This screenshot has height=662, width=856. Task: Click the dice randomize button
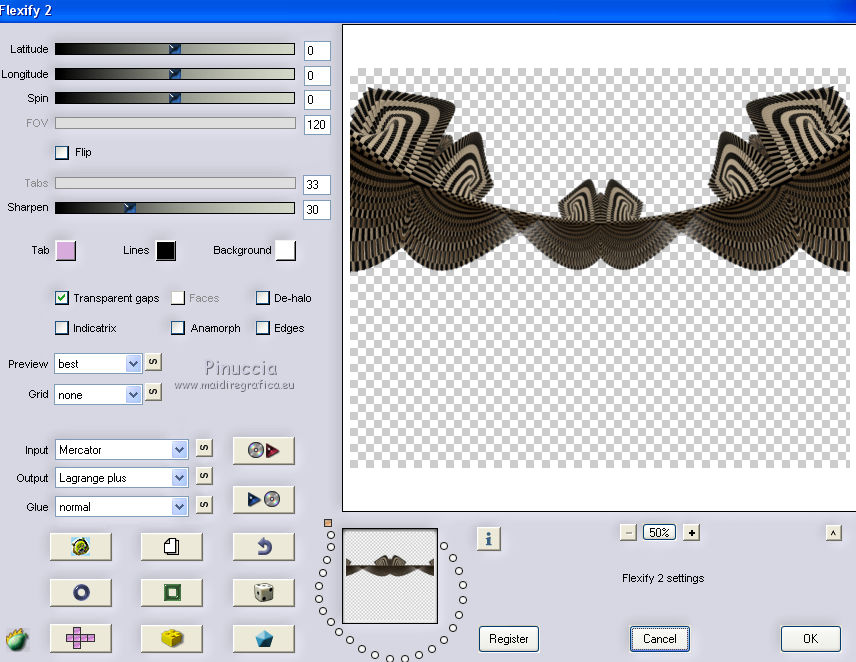click(x=263, y=592)
